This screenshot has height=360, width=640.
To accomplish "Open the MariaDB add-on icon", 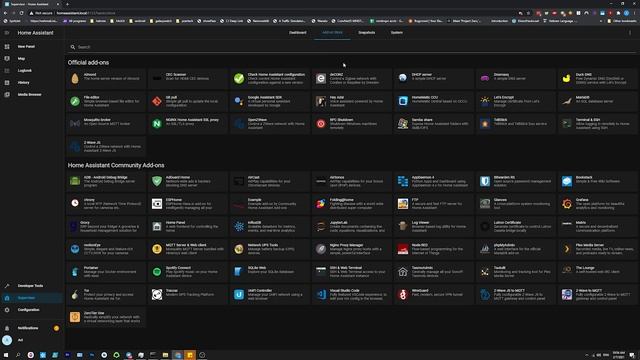I will (x=567, y=101).
